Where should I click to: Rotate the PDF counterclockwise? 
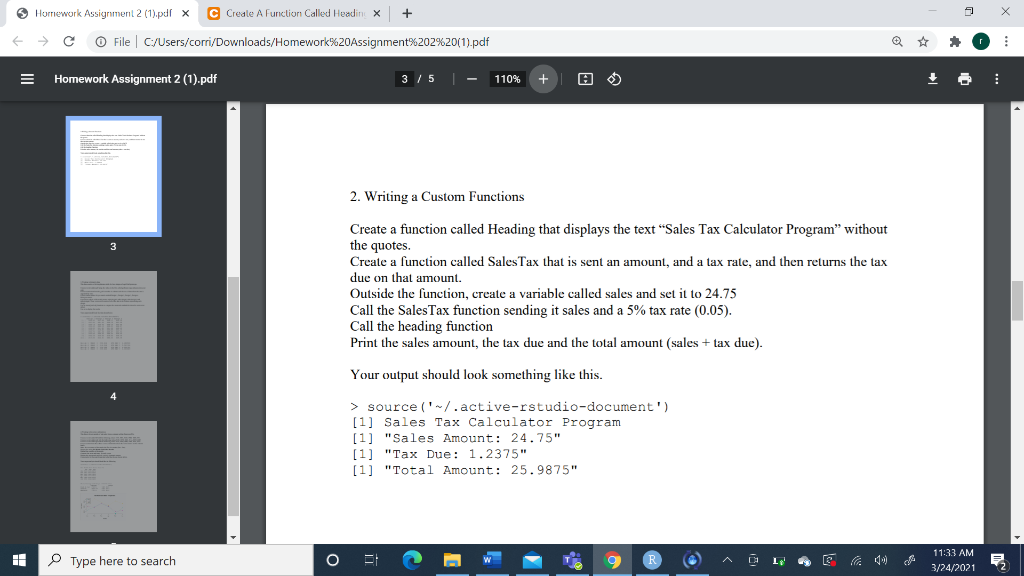pos(614,79)
